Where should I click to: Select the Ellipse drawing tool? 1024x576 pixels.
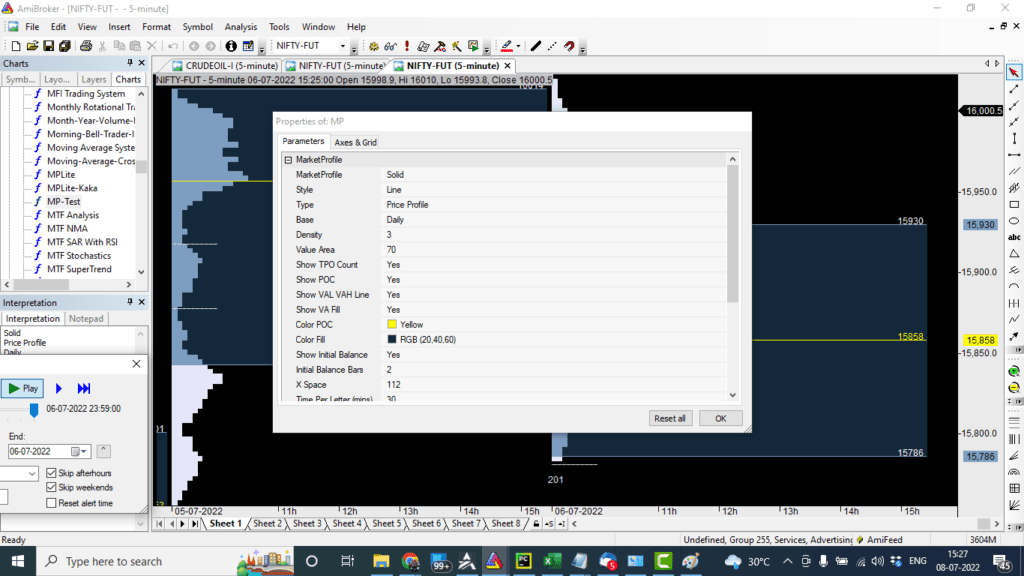coord(1014,221)
